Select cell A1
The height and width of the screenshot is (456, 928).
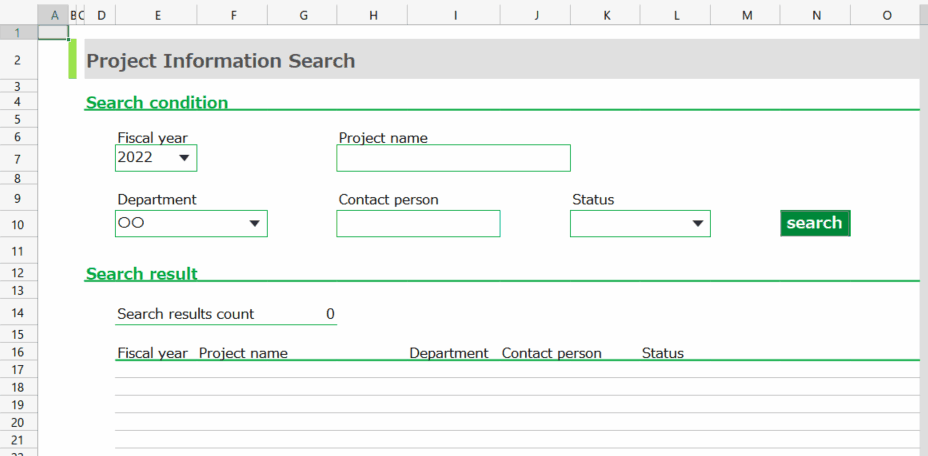(x=53, y=32)
